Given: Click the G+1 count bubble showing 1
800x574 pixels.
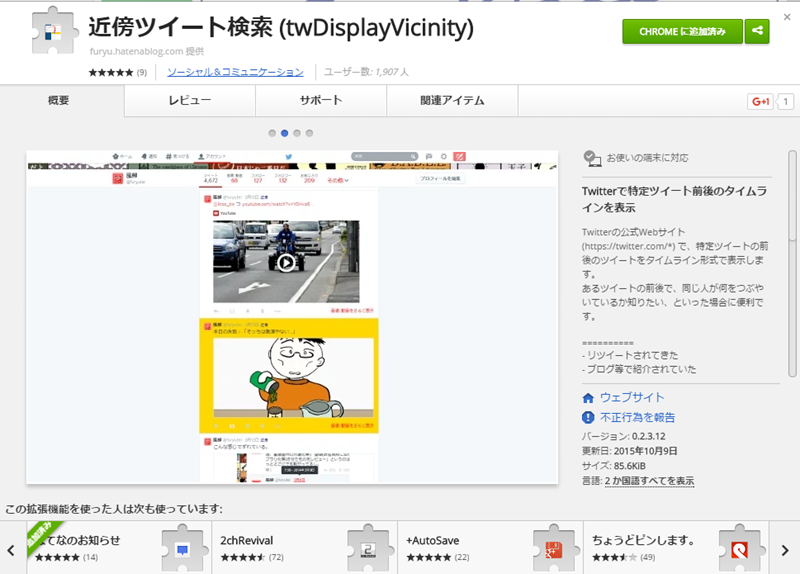Looking at the screenshot, I should tap(785, 102).
